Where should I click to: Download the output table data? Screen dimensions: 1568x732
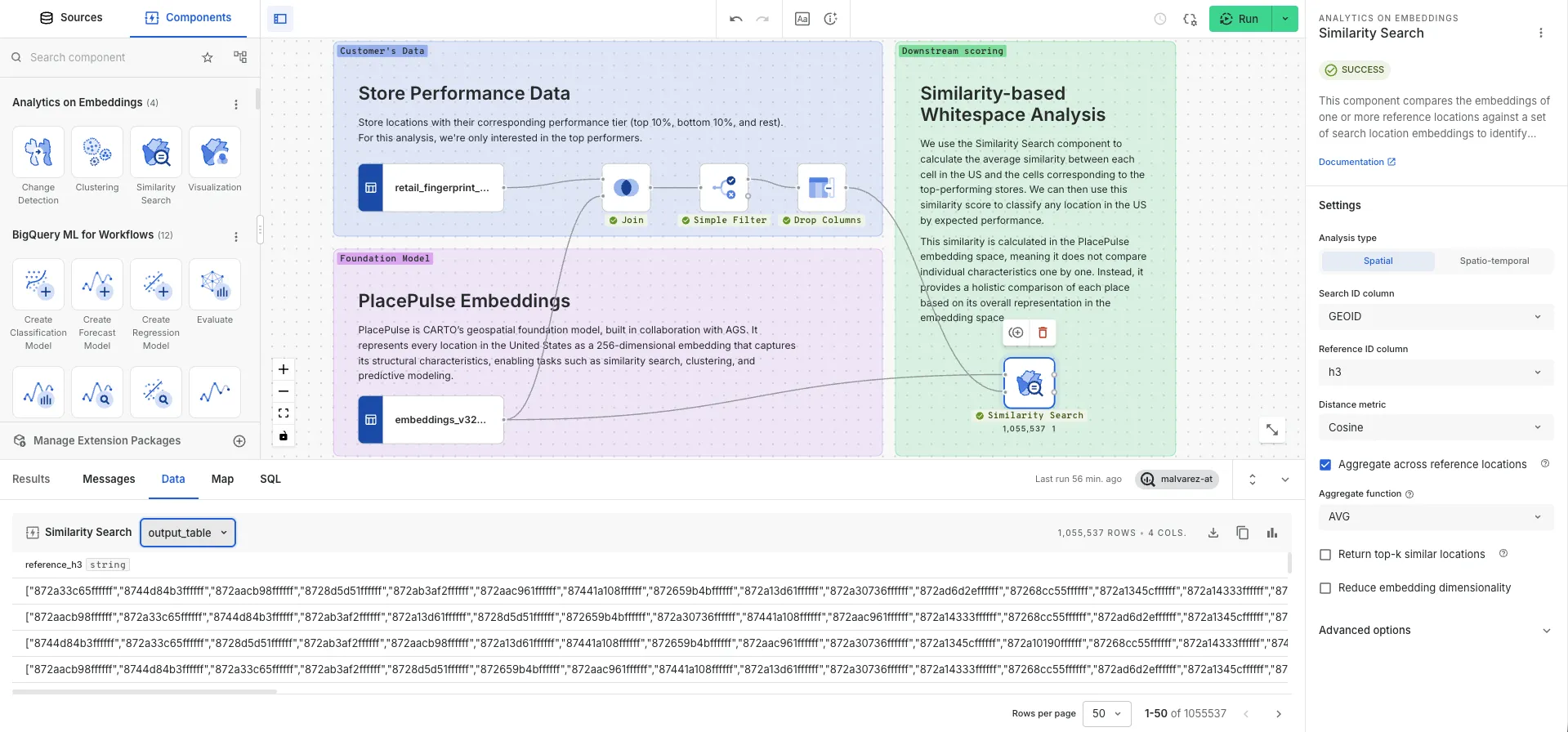click(1213, 533)
